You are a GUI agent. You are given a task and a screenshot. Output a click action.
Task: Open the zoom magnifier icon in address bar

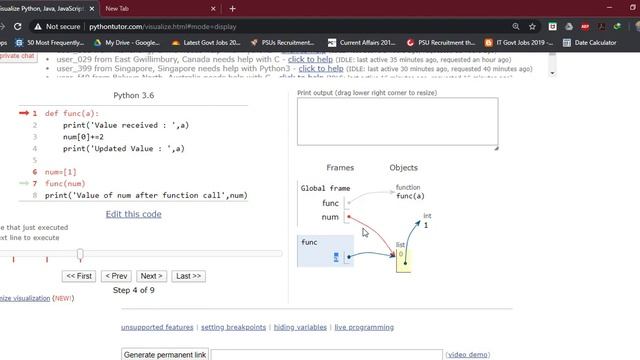[x=516, y=27]
